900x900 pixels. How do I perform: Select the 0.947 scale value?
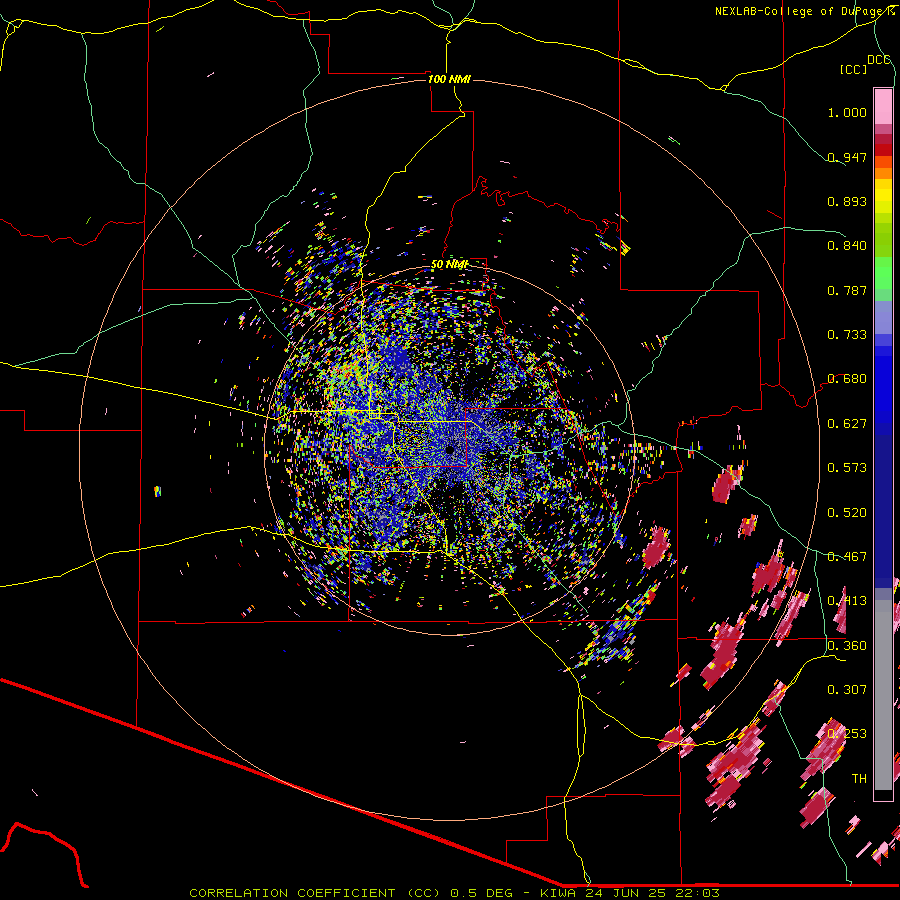click(847, 157)
